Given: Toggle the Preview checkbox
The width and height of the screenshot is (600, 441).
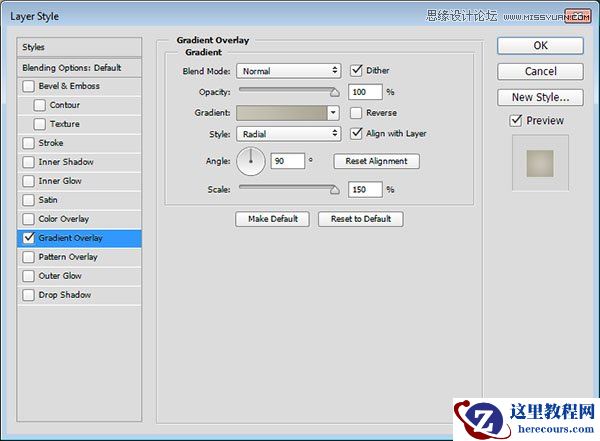Looking at the screenshot, I should pos(516,121).
